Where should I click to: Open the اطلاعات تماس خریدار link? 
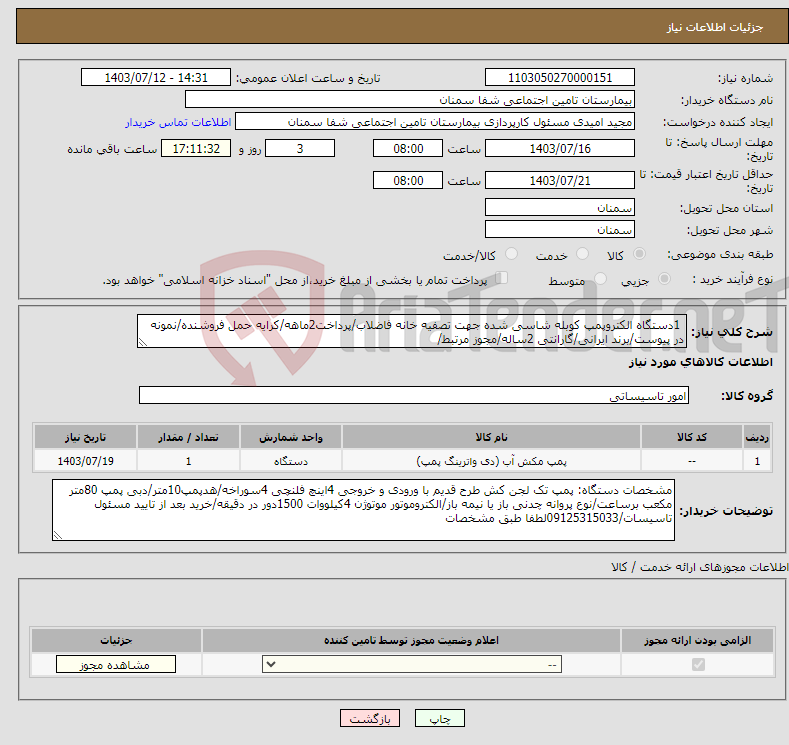point(178,122)
